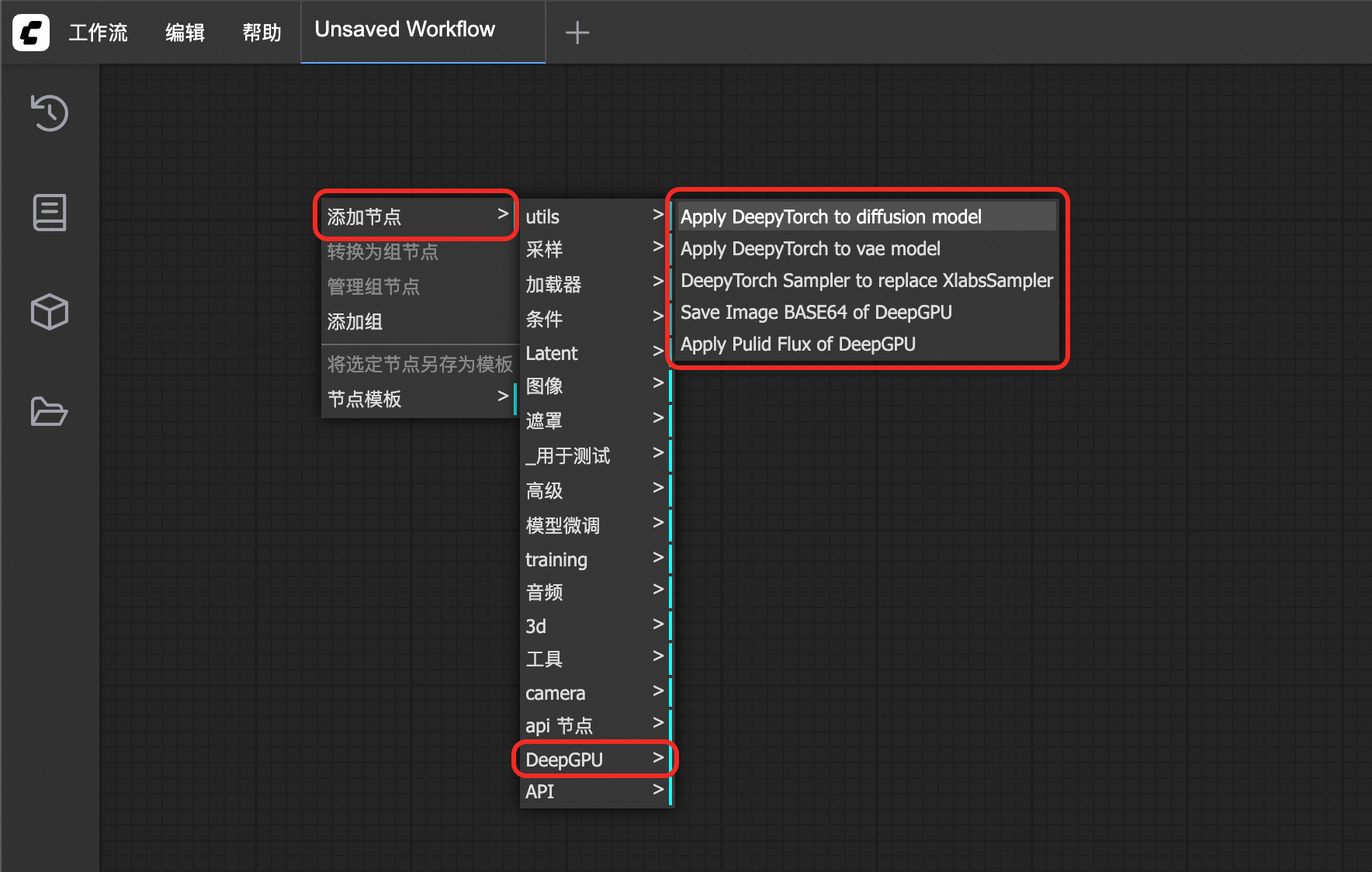Open the 帮助 menu

click(262, 33)
